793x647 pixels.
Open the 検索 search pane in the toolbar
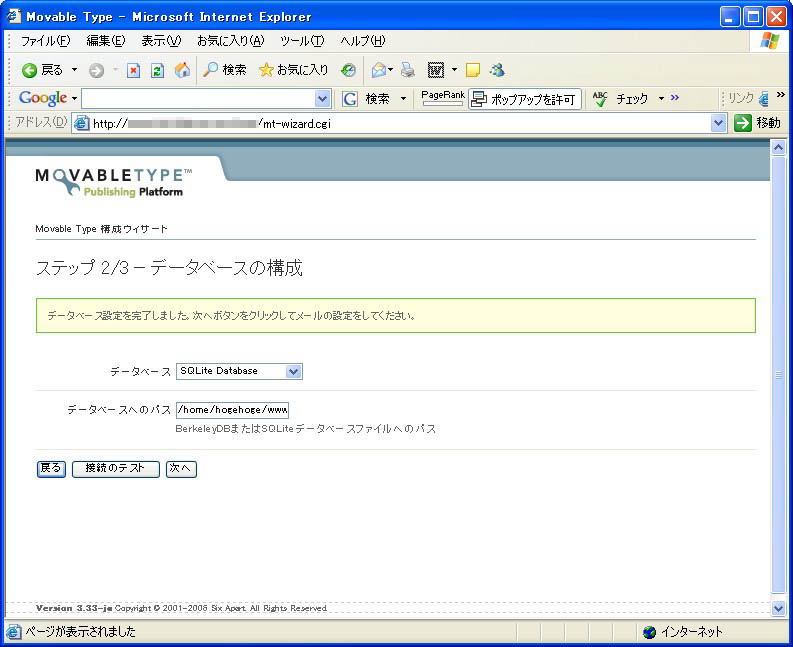pos(225,70)
